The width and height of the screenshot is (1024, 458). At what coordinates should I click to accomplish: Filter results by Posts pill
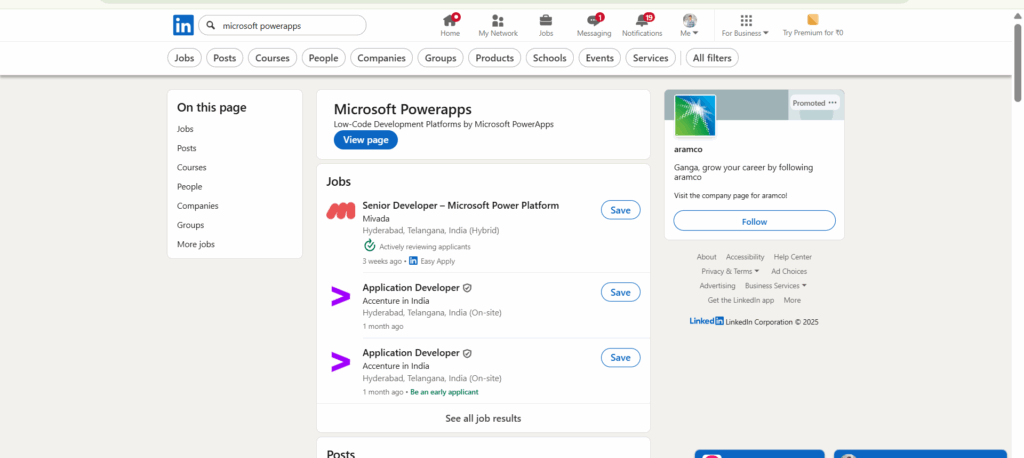click(x=225, y=58)
